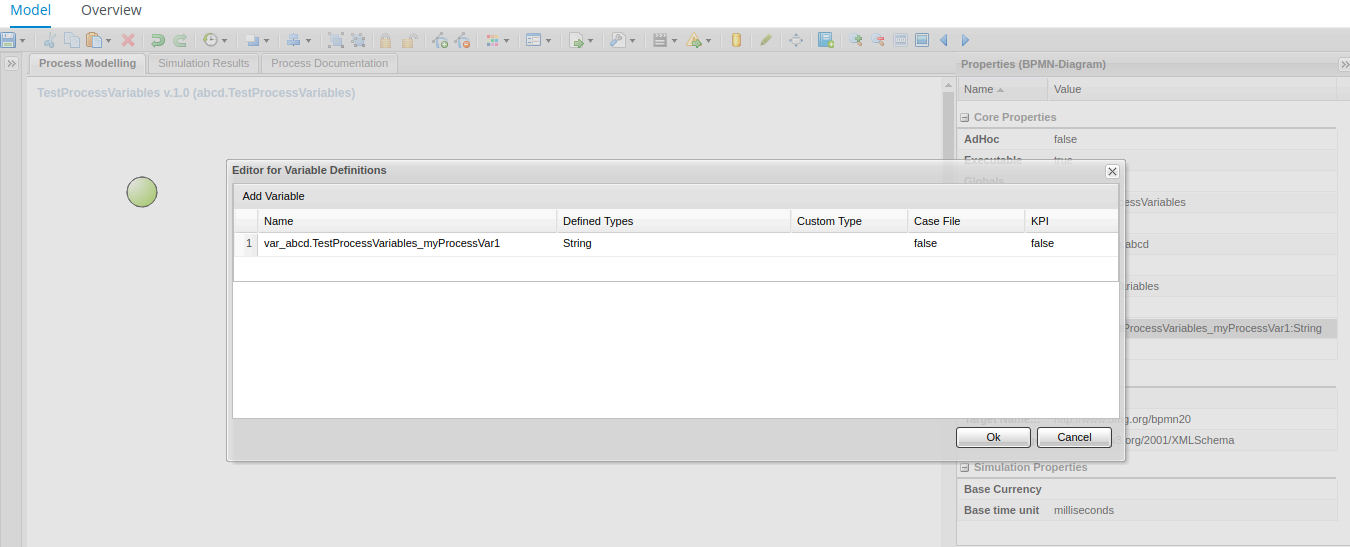The height and width of the screenshot is (547, 1350).
Task: Click the Save floppy disk icon
Action: click(x=8, y=40)
